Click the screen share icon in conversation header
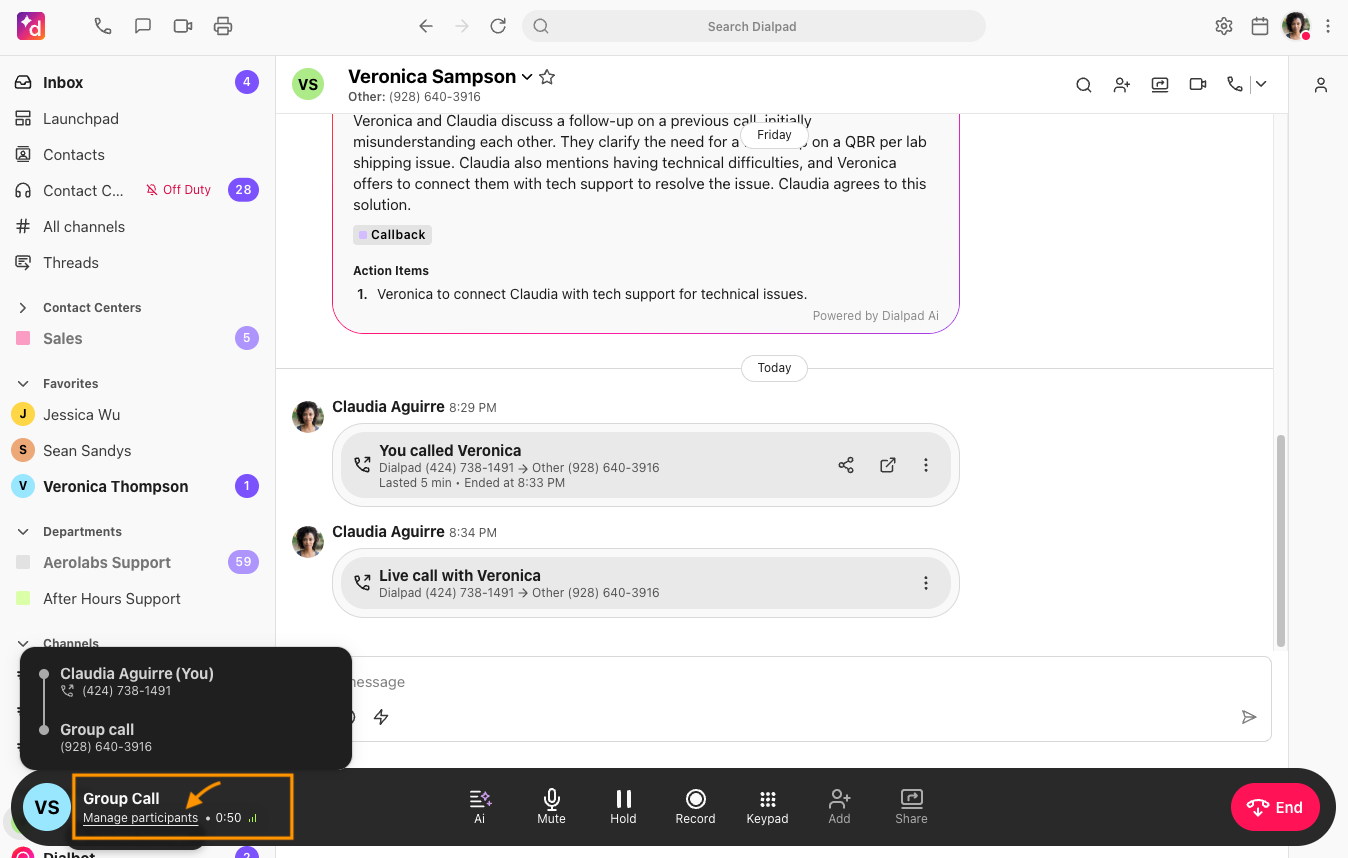Viewport: 1348px width, 858px height. [x=1160, y=85]
